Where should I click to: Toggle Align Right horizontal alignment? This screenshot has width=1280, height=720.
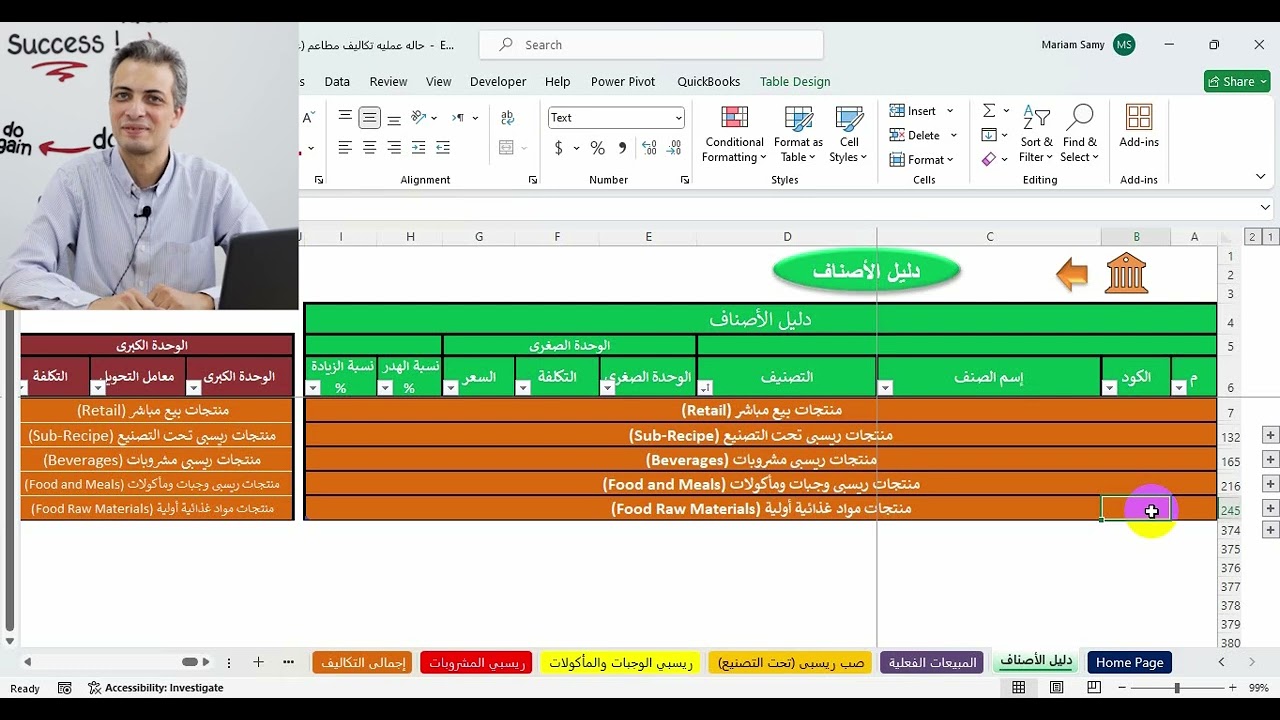coord(394,148)
